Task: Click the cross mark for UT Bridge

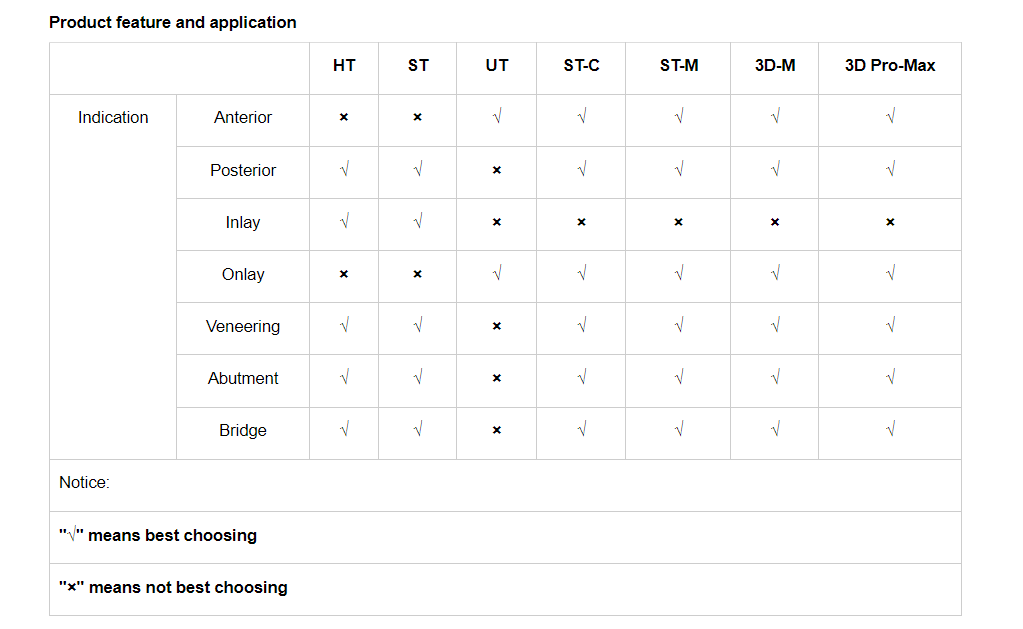Action: tap(497, 430)
